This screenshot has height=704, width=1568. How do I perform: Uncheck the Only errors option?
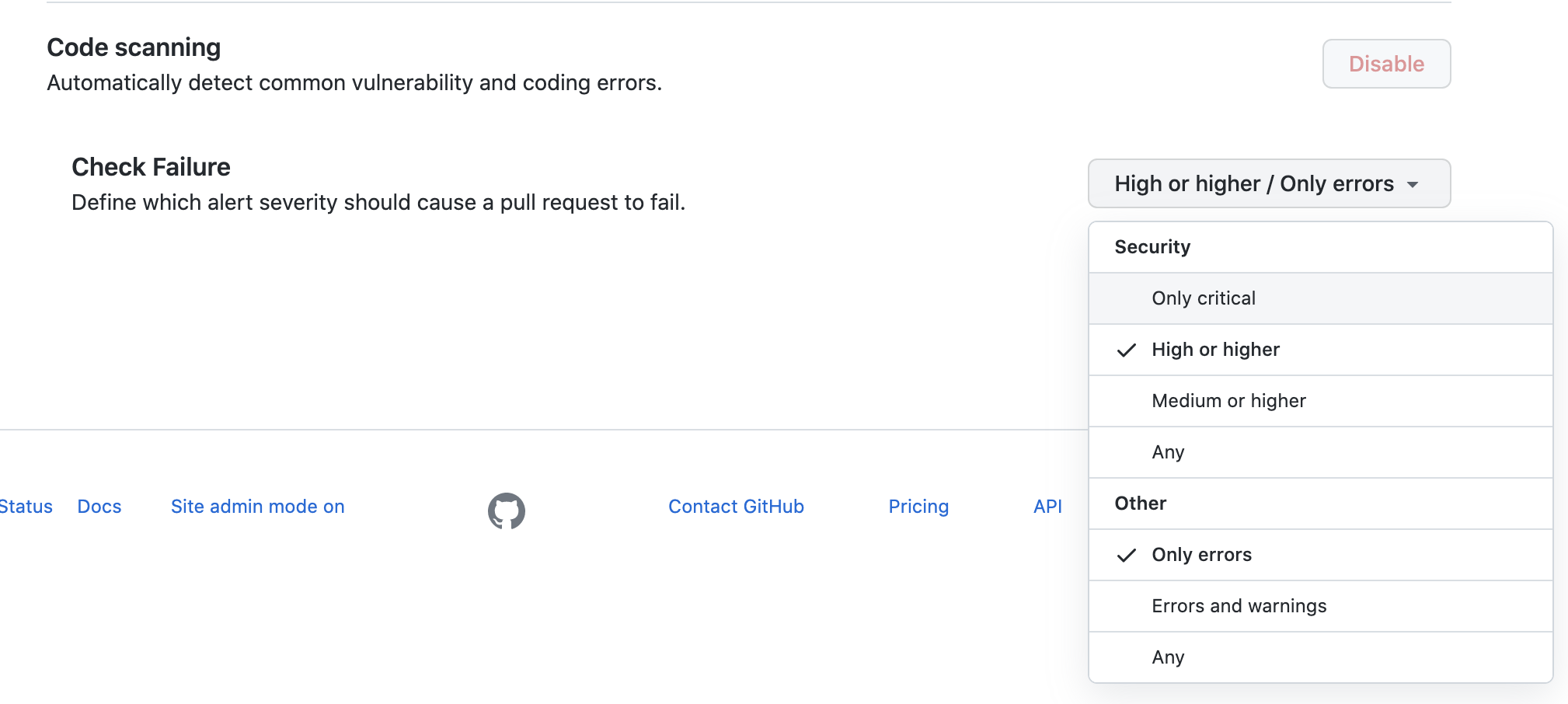click(1201, 555)
